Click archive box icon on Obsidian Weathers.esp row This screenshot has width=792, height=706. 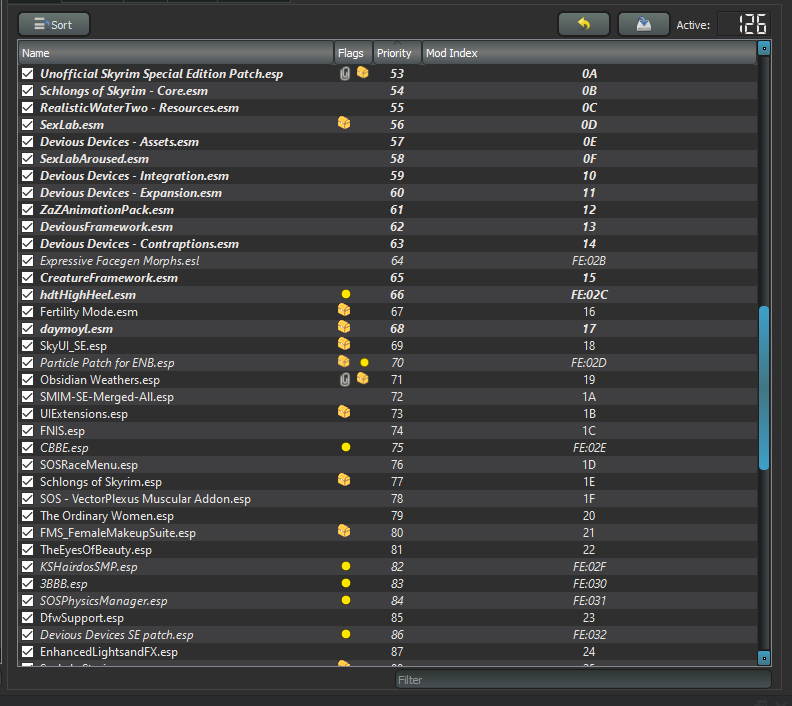[363, 379]
